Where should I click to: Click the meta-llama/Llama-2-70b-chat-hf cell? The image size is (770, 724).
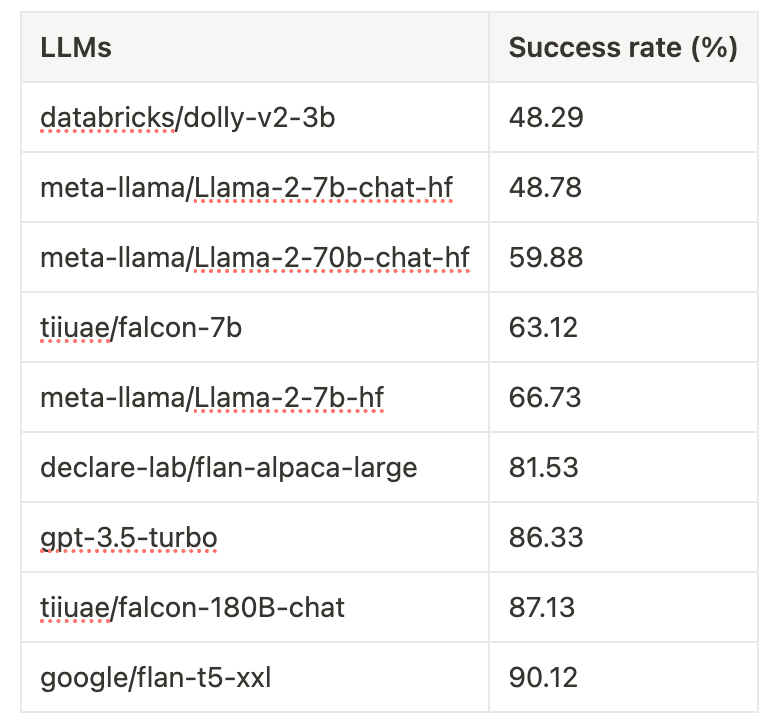[255, 258]
